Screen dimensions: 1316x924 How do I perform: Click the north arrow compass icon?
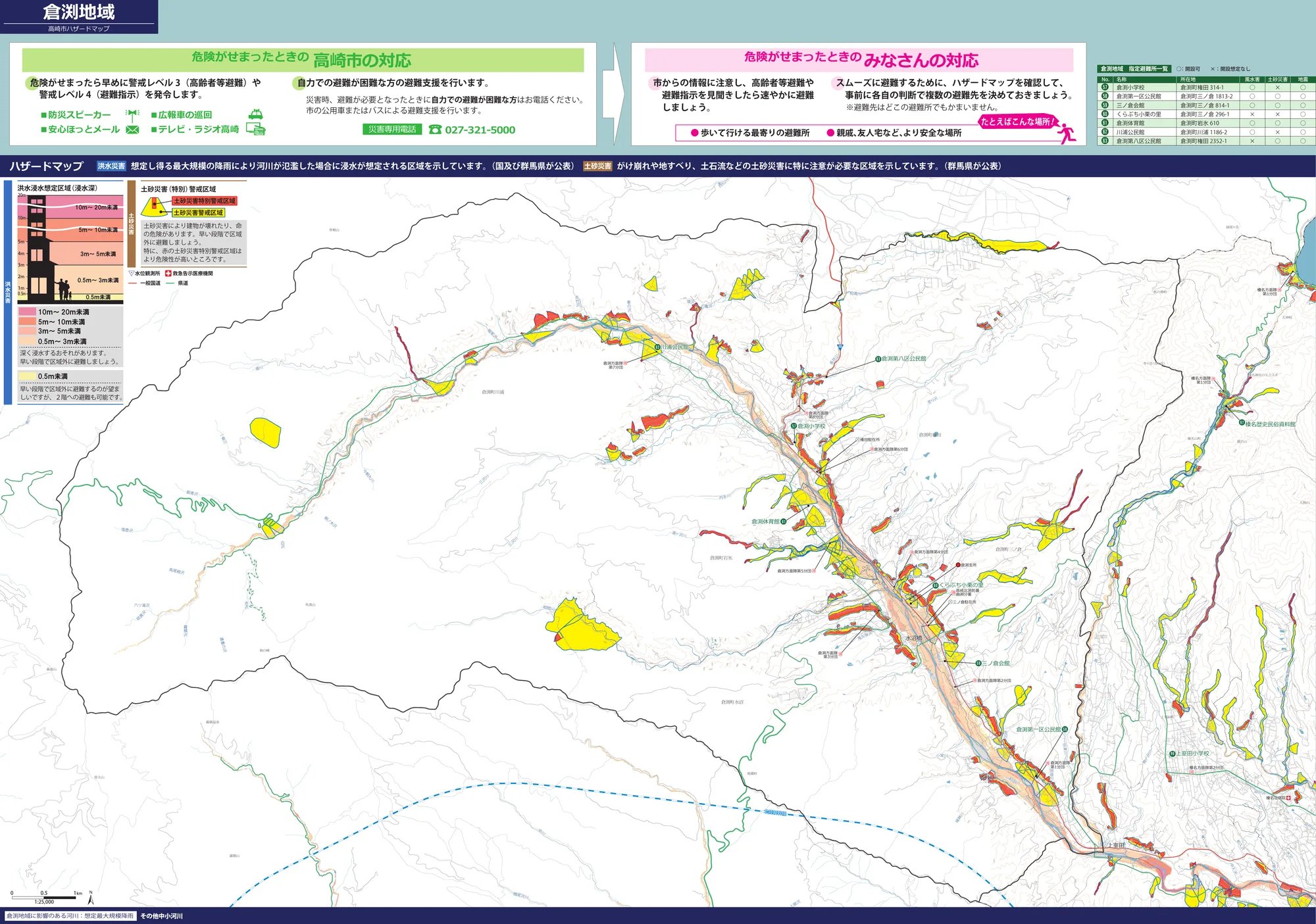pyautogui.click(x=91, y=897)
